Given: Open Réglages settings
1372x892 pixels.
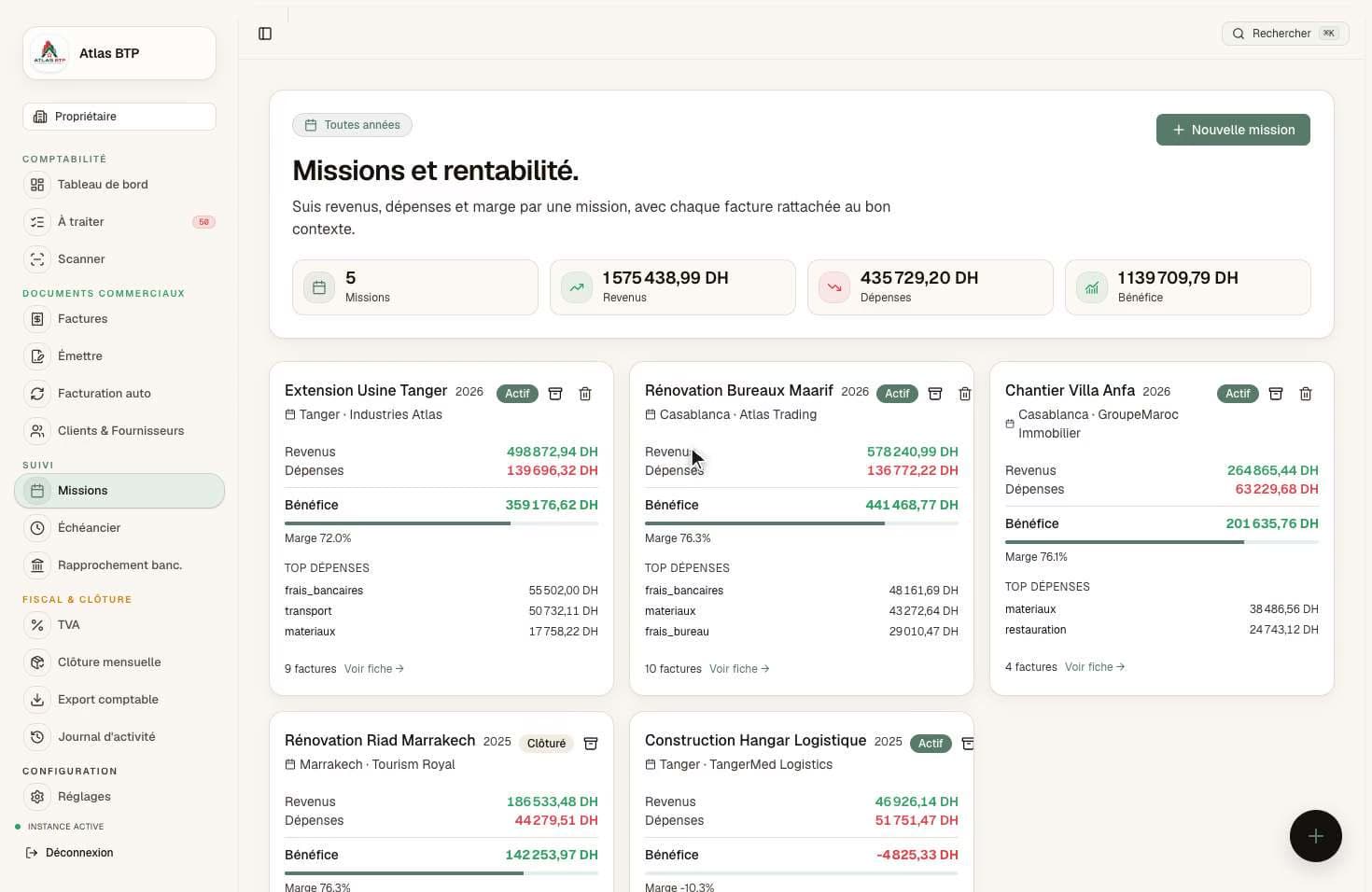Looking at the screenshot, I should click(x=119, y=797).
